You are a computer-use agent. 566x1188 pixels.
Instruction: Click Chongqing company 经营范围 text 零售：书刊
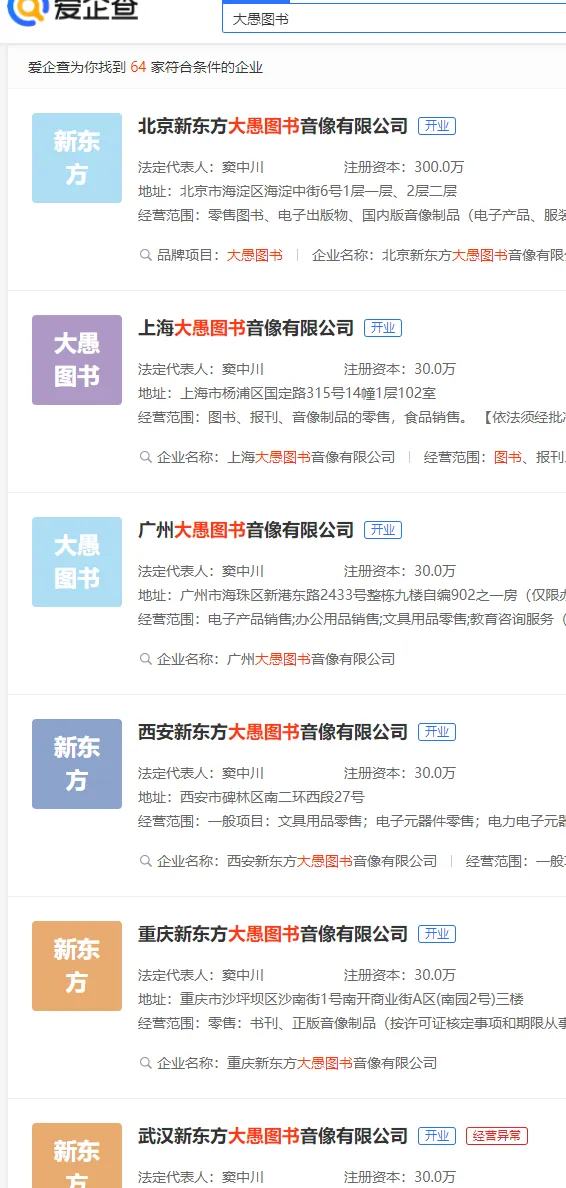pos(386,1023)
